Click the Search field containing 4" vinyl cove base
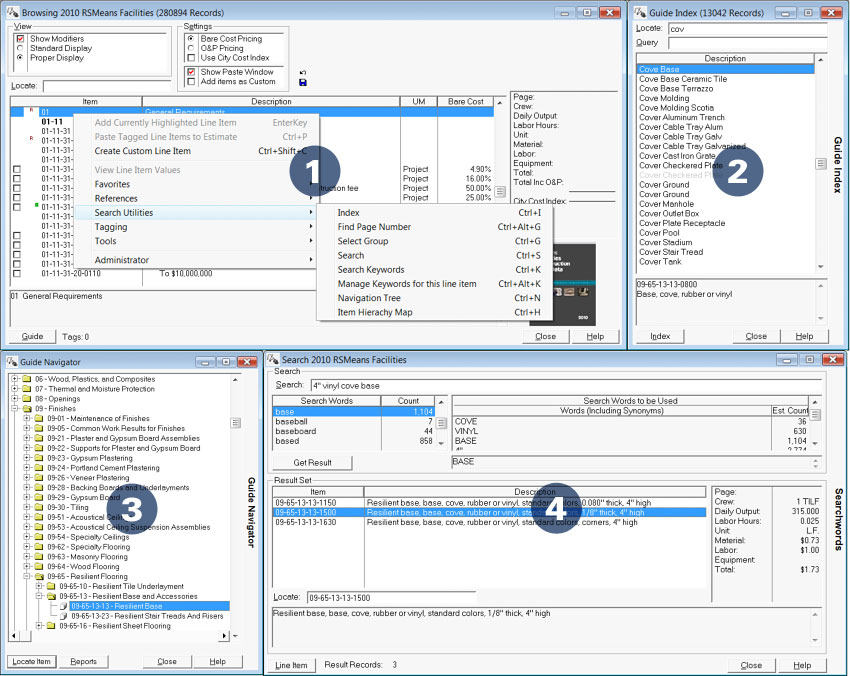The image size is (850, 676). pos(566,385)
